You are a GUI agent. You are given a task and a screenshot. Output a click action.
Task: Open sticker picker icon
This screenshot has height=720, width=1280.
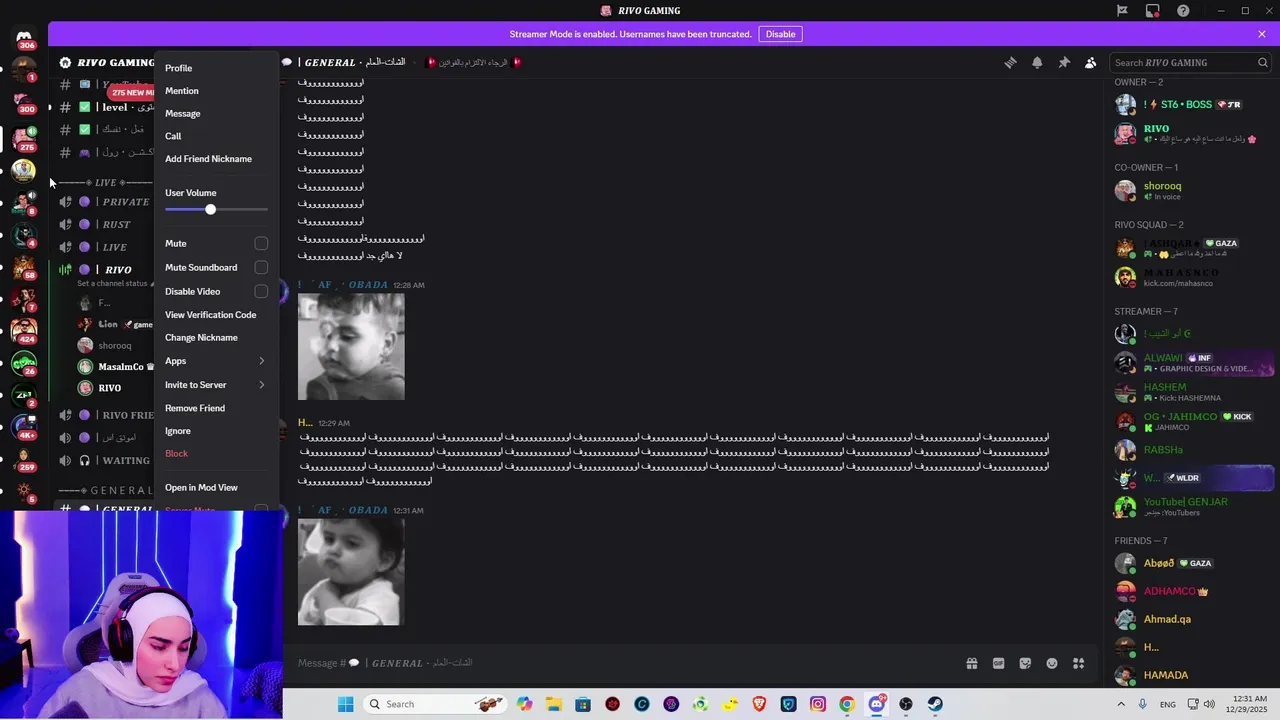(1025, 663)
